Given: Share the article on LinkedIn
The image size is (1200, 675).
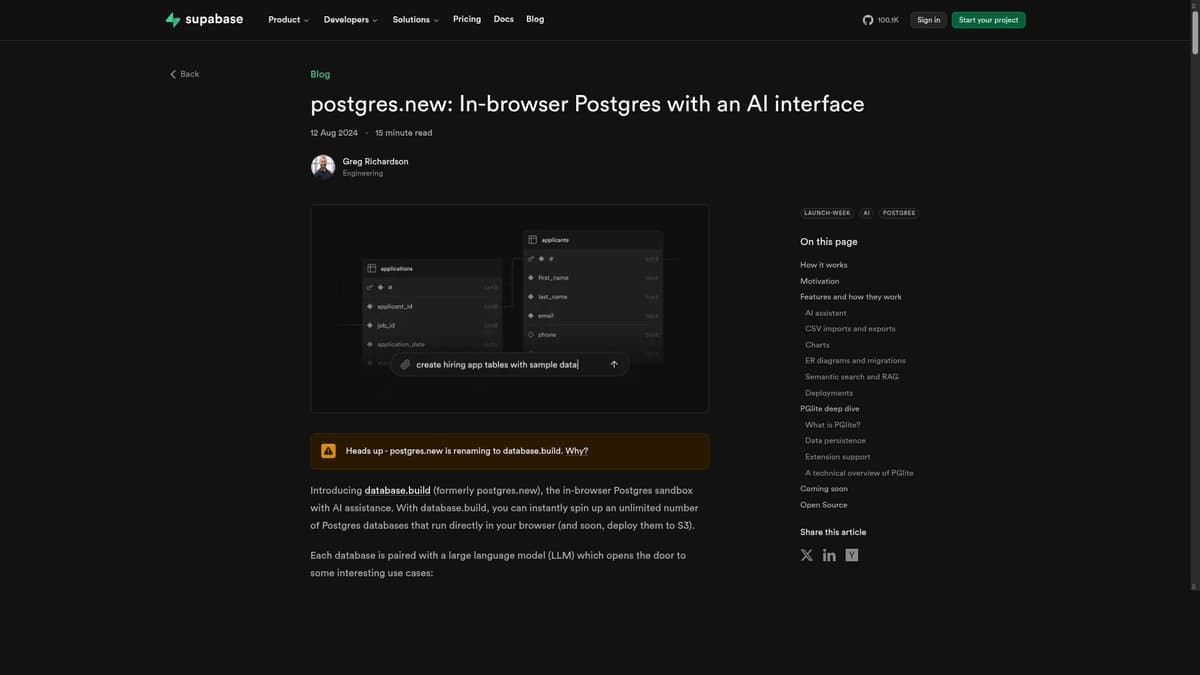Looking at the screenshot, I should 829,554.
